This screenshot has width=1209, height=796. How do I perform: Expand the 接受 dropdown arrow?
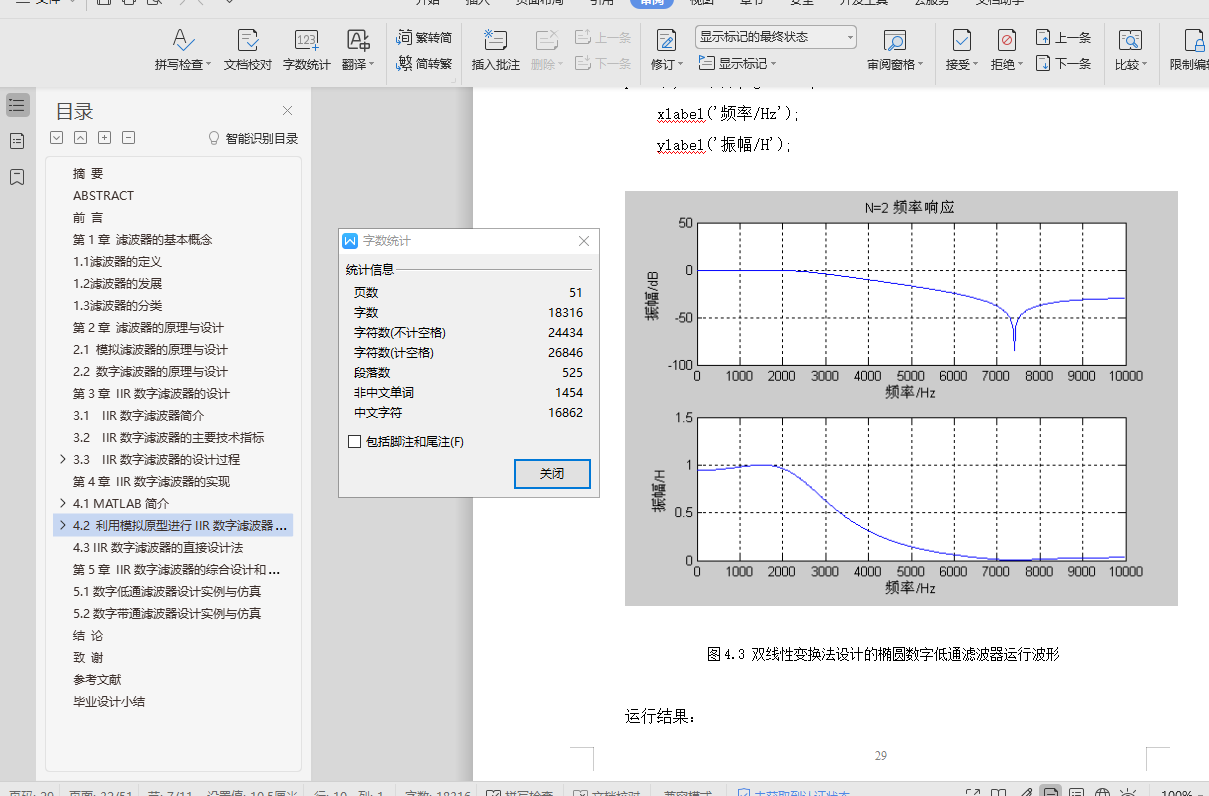977,65
